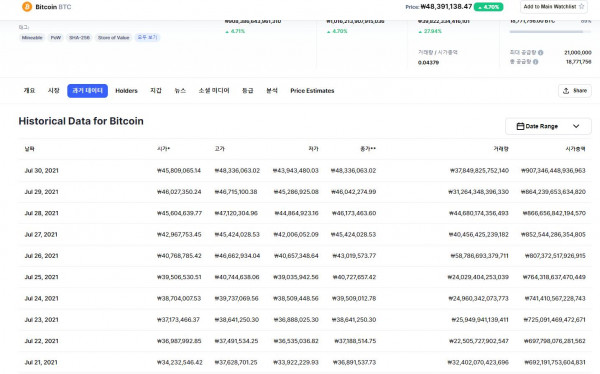Click the Jul 29, 2021 date cell
Viewport: 600px width, 374px height.
(41, 192)
